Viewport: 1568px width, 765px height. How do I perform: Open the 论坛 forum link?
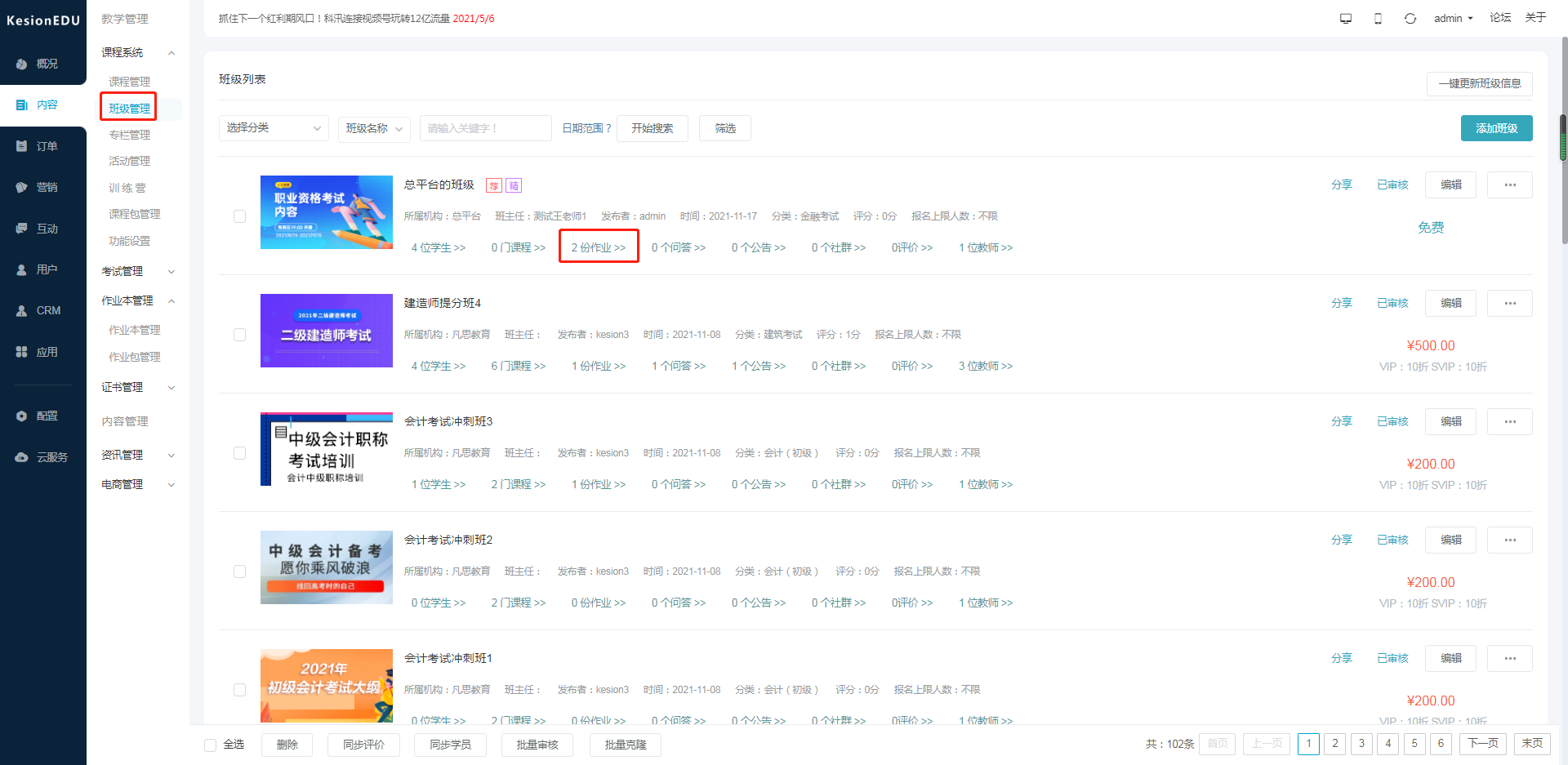point(1500,17)
